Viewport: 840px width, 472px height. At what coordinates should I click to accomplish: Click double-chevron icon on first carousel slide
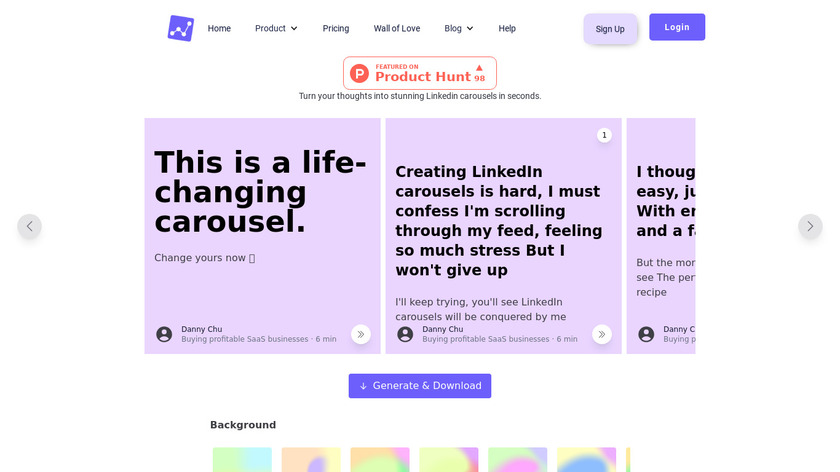click(x=361, y=334)
